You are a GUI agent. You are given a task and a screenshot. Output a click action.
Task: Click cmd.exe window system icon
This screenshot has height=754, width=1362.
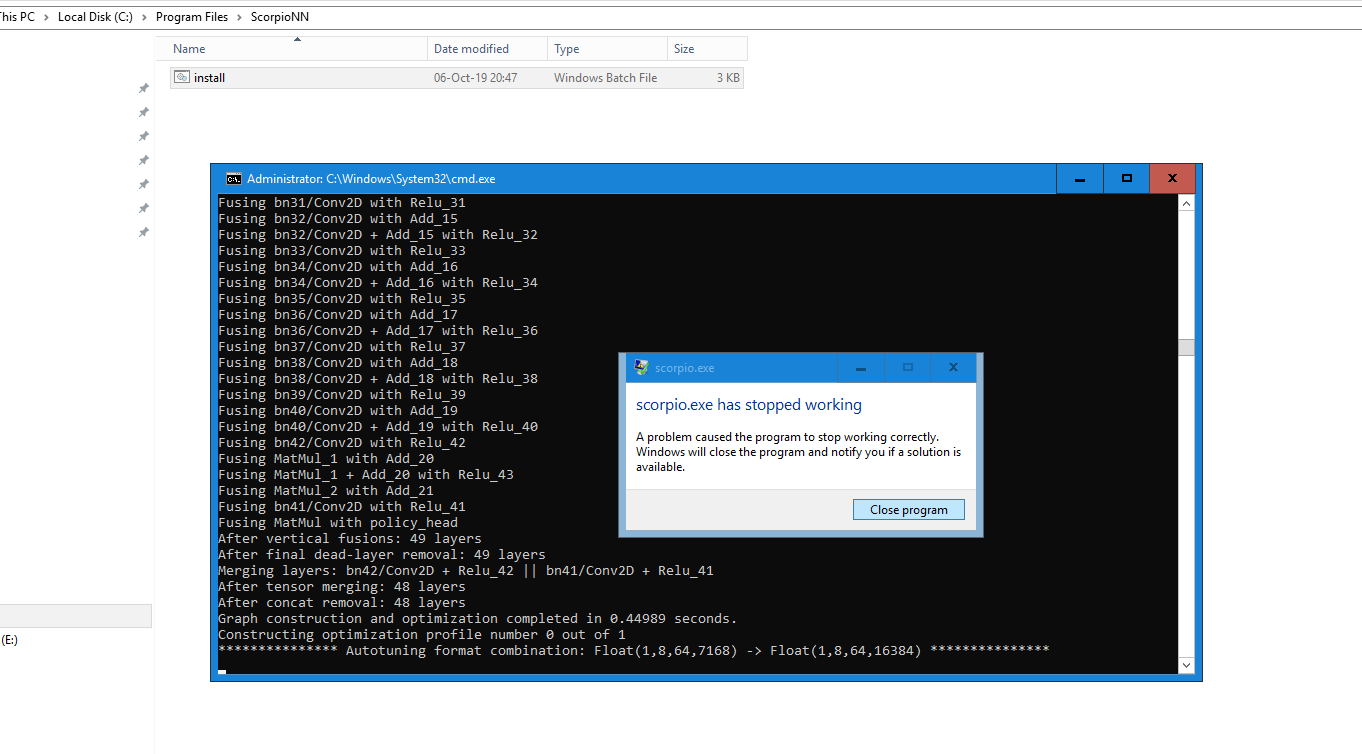[233, 179]
